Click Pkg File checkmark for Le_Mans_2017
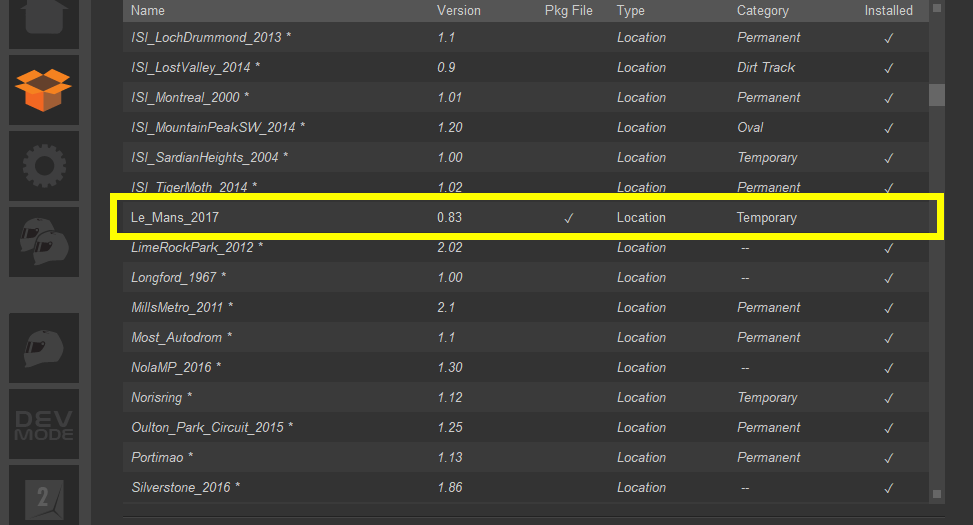 click(x=568, y=218)
